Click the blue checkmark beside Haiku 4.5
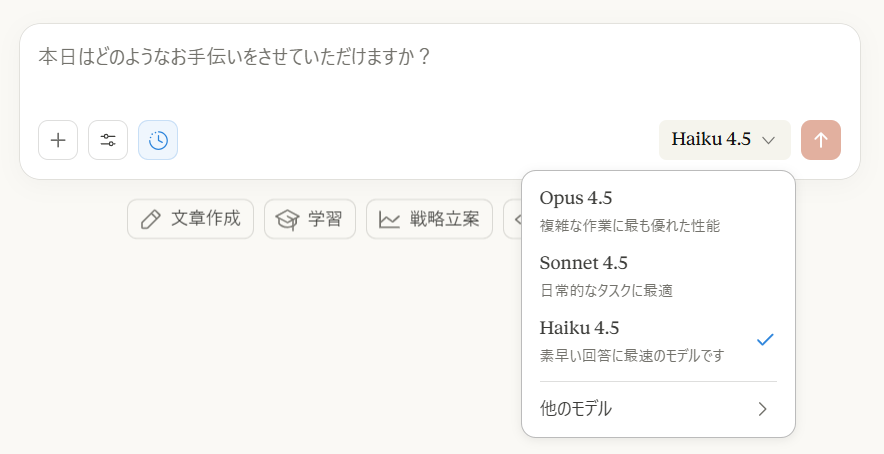 pos(765,340)
